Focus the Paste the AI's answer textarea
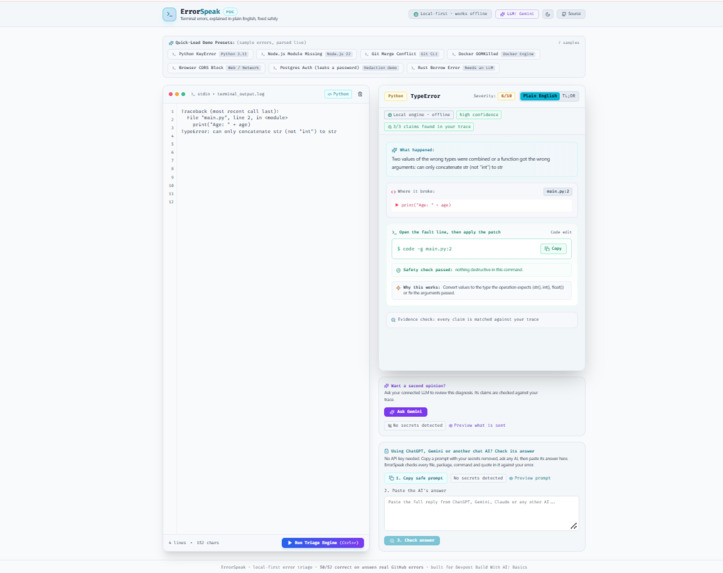The width and height of the screenshot is (723, 573). pos(481,513)
